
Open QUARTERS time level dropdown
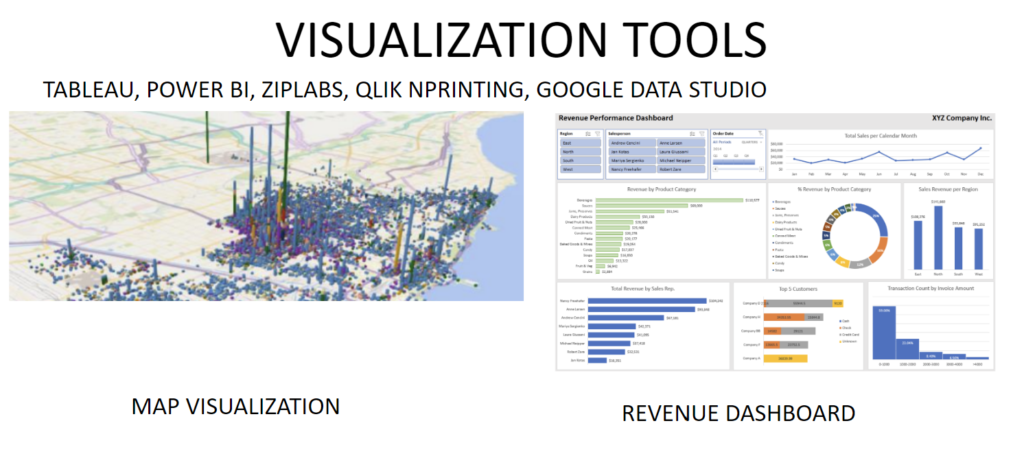coord(752,141)
